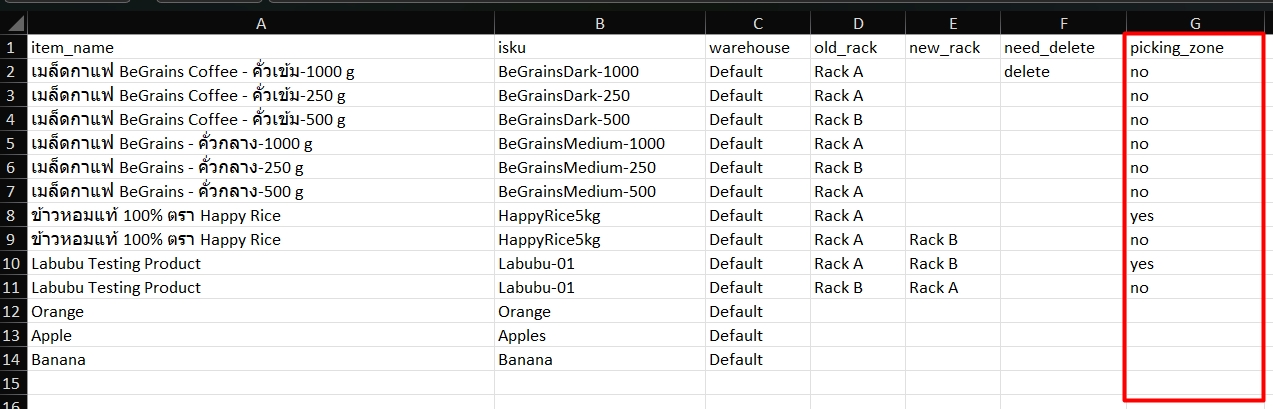Image resolution: width=1273 pixels, height=409 pixels.
Task: Select the row 15 header number
Action: point(14,383)
